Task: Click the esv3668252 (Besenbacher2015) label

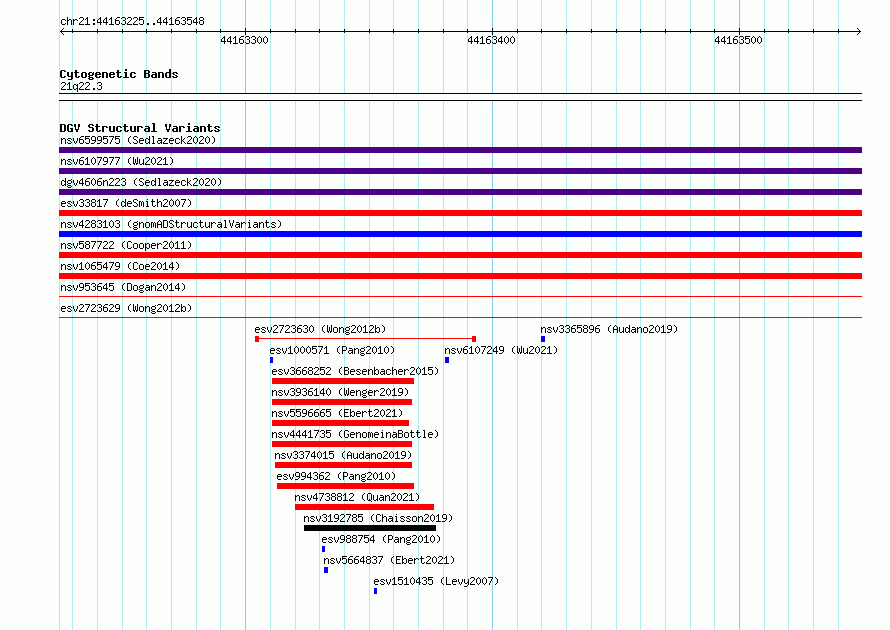Action: click(x=355, y=371)
